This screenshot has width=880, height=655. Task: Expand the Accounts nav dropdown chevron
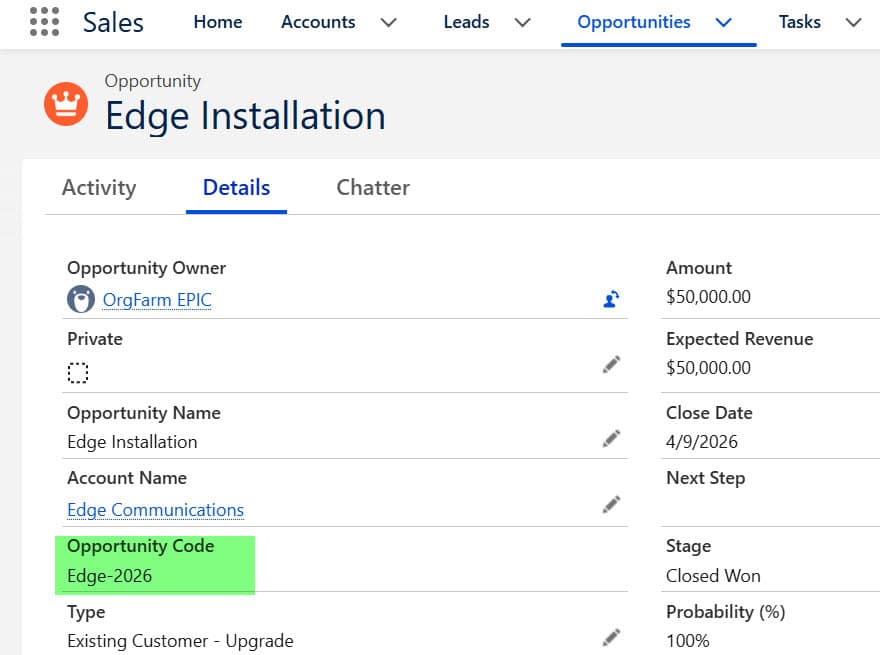pyautogui.click(x=388, y=22)
